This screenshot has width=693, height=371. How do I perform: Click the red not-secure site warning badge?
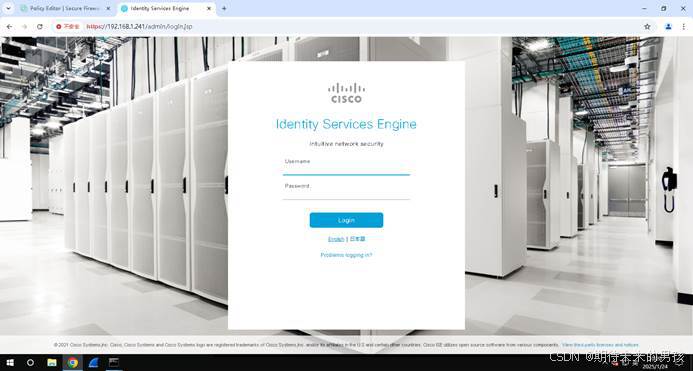pyautogui.click(x=68, y=27)
